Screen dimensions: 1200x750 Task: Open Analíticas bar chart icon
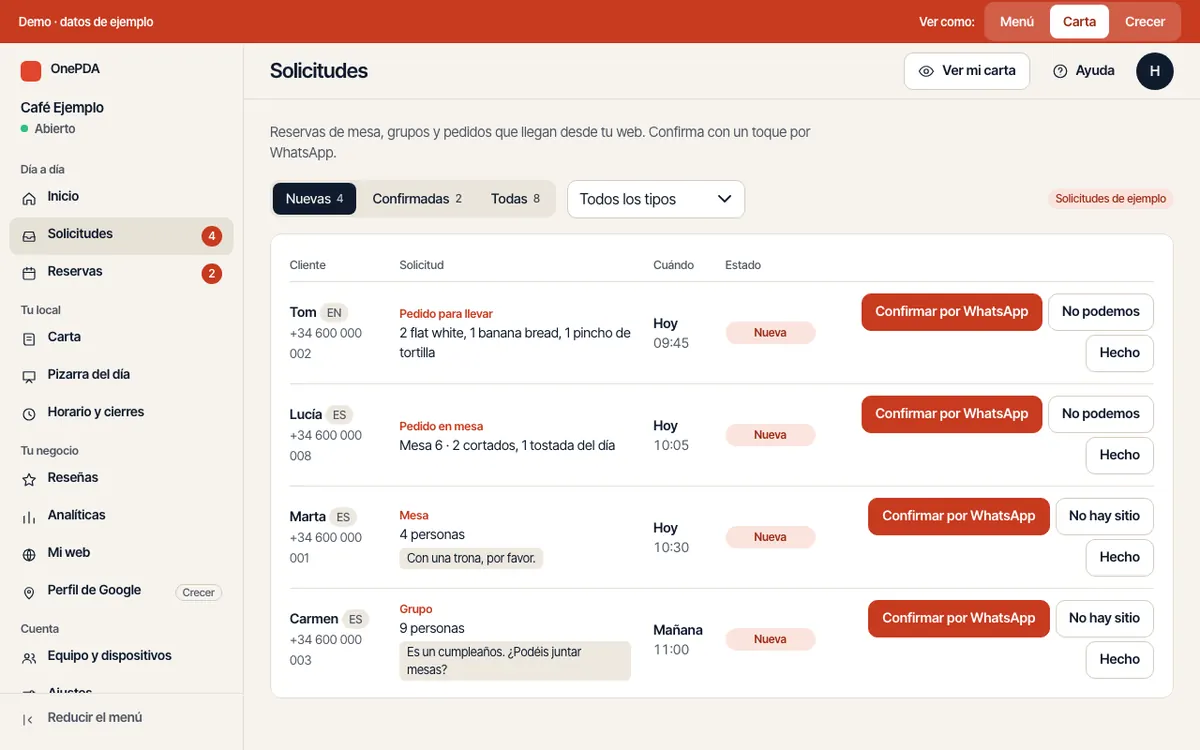pos(29,517)
